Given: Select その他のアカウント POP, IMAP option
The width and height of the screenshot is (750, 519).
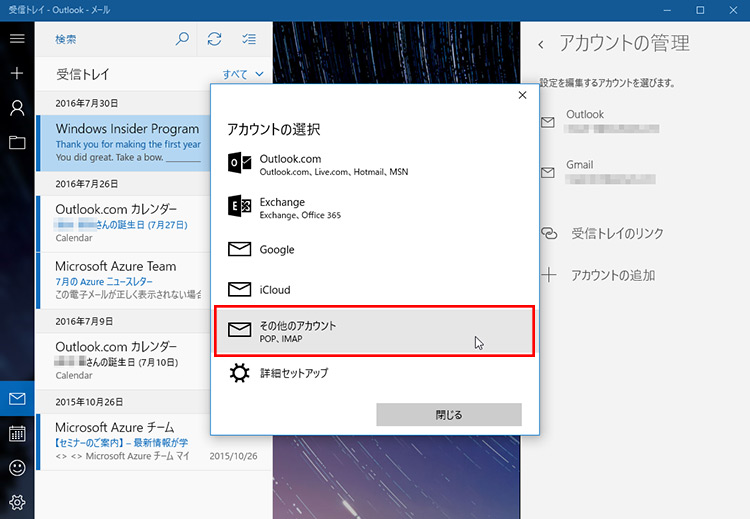Looking at the screenshot, I should (x=374, y=331).
